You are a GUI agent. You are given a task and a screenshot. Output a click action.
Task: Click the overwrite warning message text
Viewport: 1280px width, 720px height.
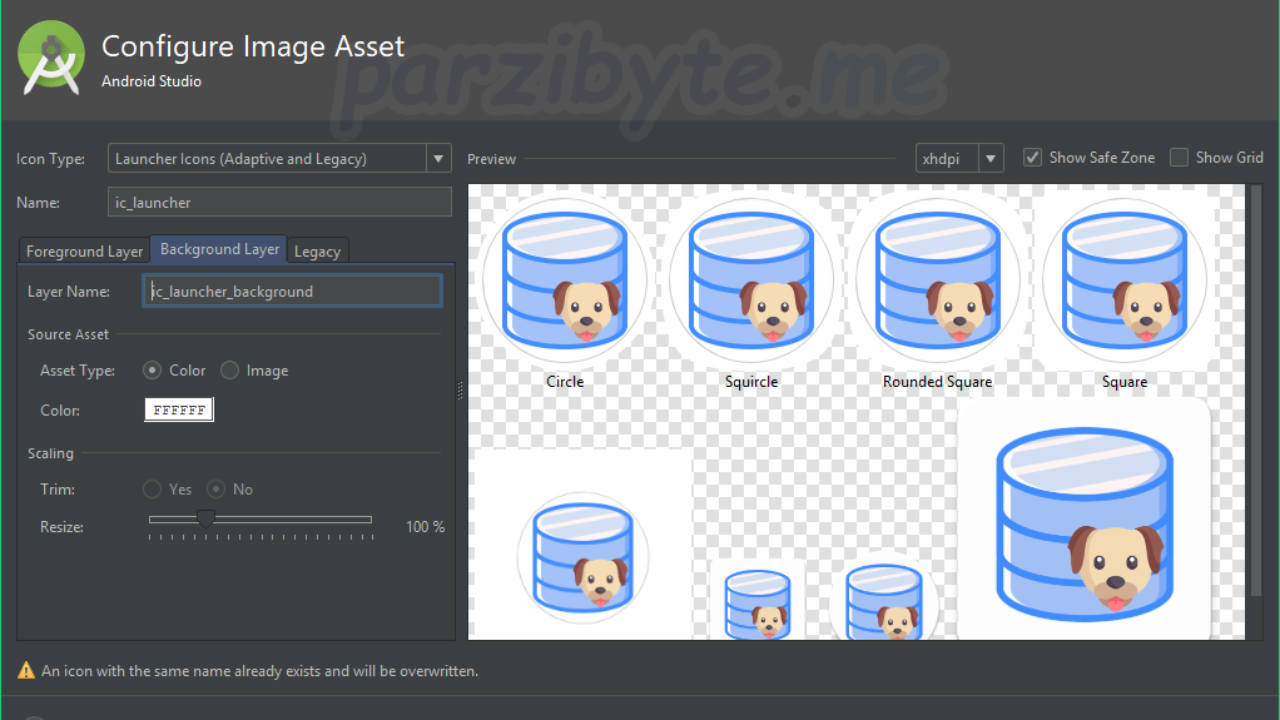click(260, 671)
